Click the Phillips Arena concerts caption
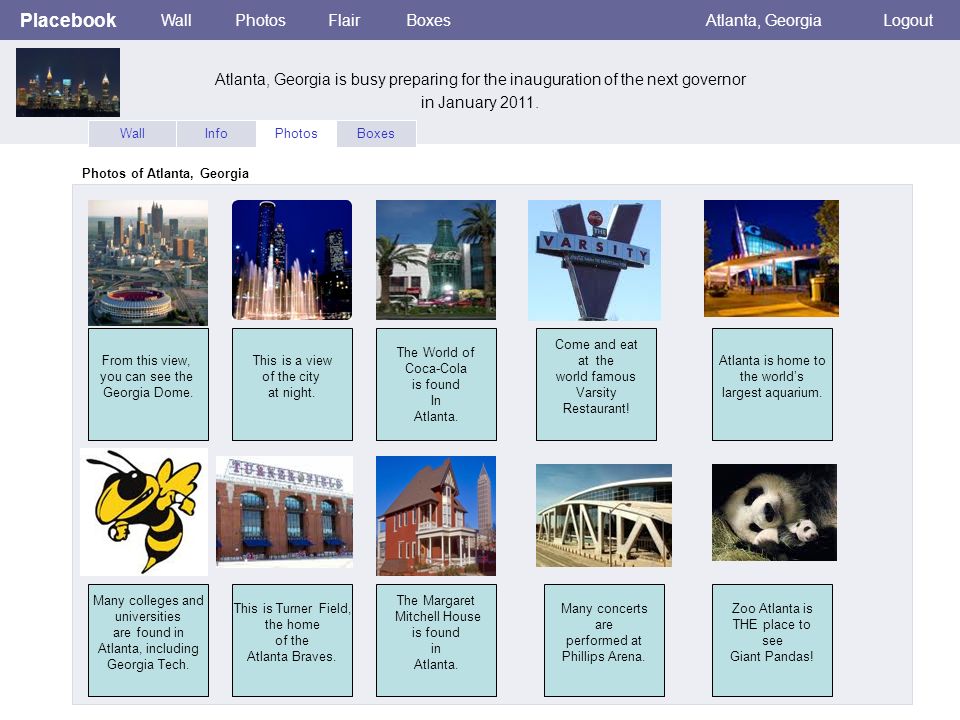Screen dimensions: 960x720 (x=604, y=640)
